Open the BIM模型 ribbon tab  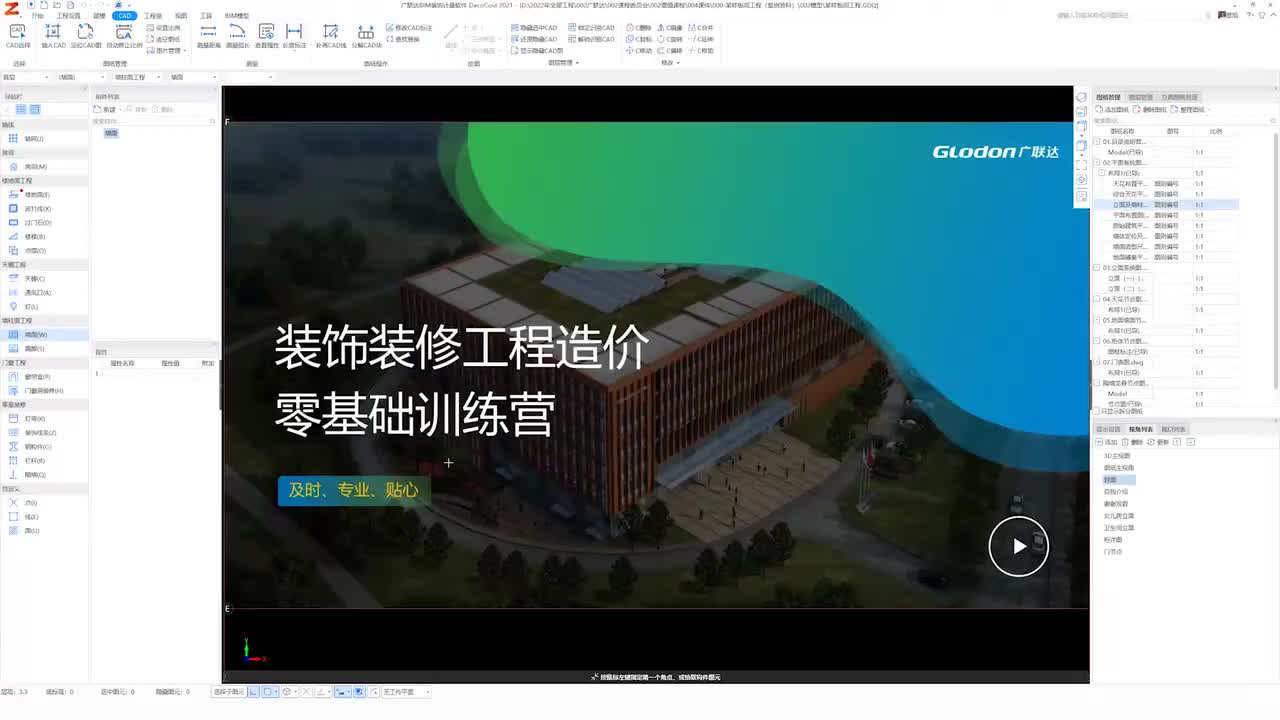click(237, 16)
